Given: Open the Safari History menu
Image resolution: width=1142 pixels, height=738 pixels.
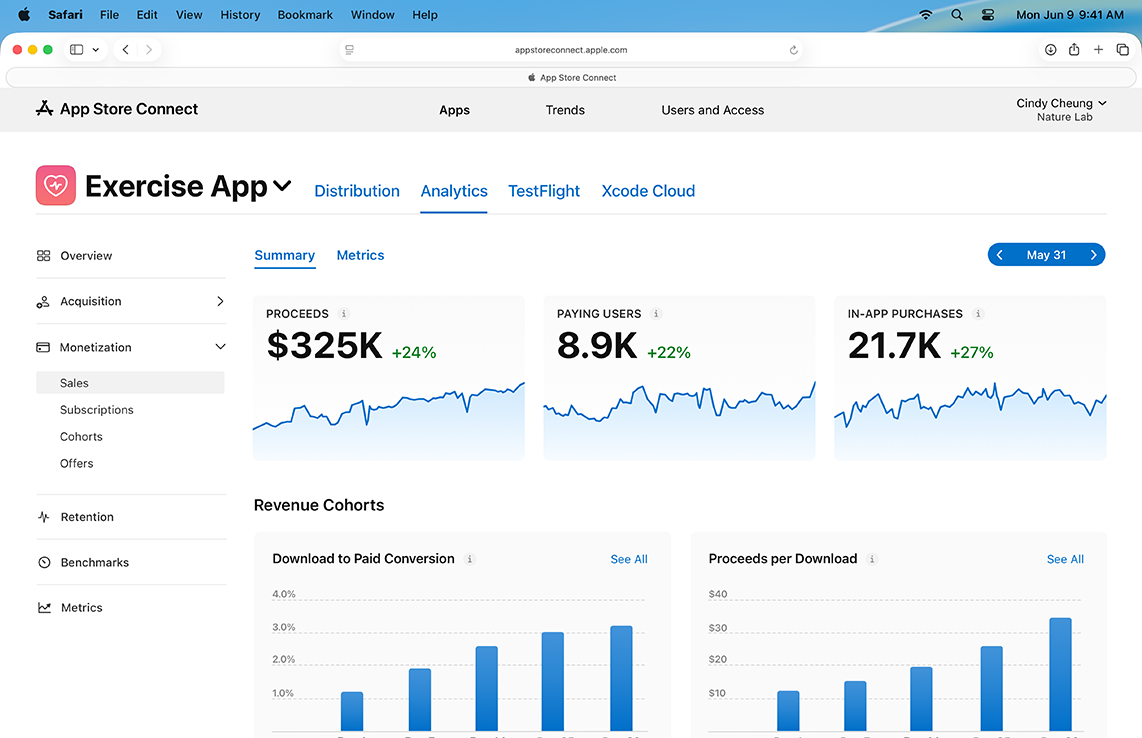Looking at the screenshot, I should pos(239,14).
